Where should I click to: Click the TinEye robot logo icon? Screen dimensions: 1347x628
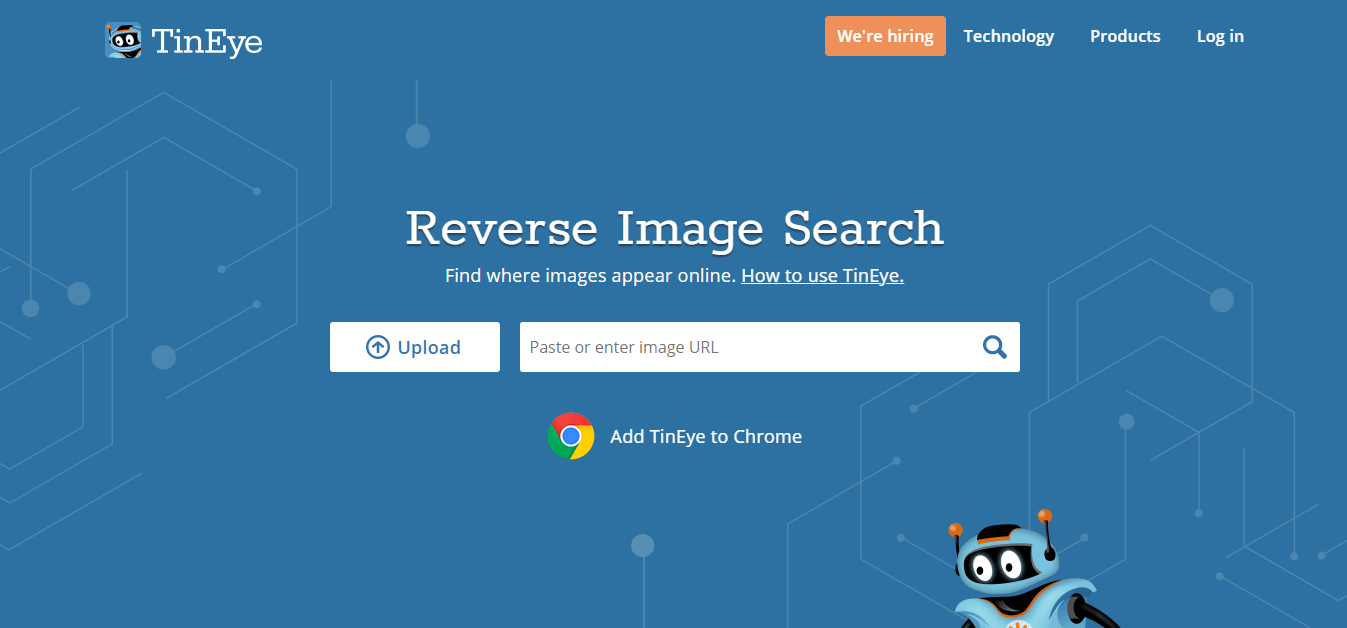123,41
